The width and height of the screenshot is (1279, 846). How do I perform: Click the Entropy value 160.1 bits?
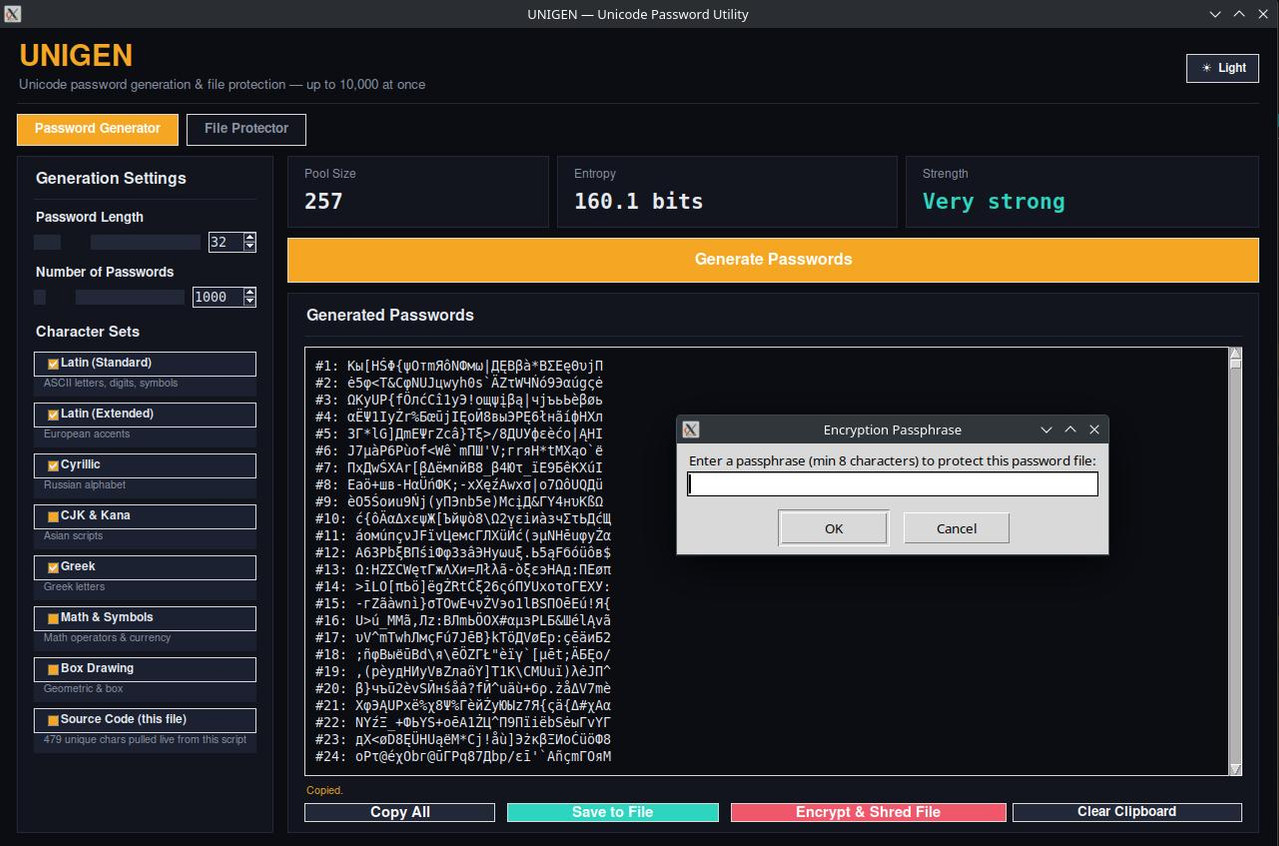click(x=638, y=201)
